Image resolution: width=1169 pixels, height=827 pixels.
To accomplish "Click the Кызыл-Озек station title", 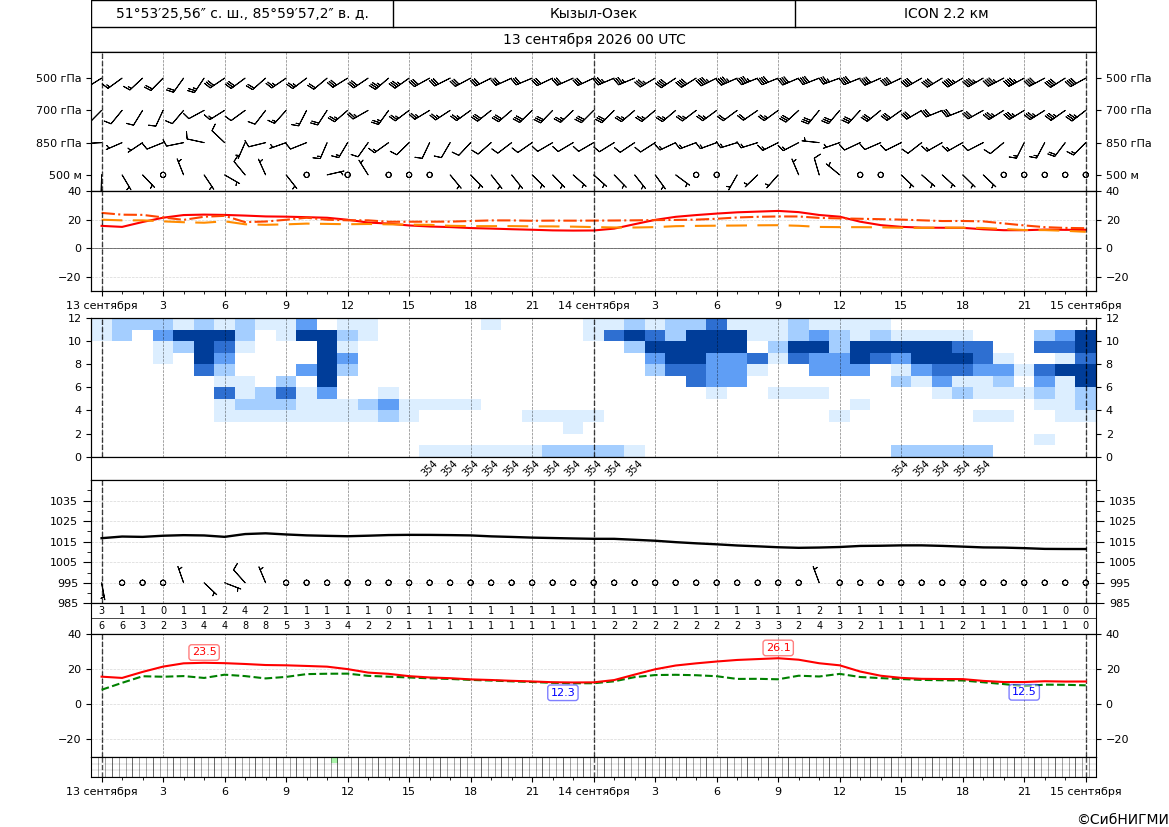I will click(x=593, y=13).
